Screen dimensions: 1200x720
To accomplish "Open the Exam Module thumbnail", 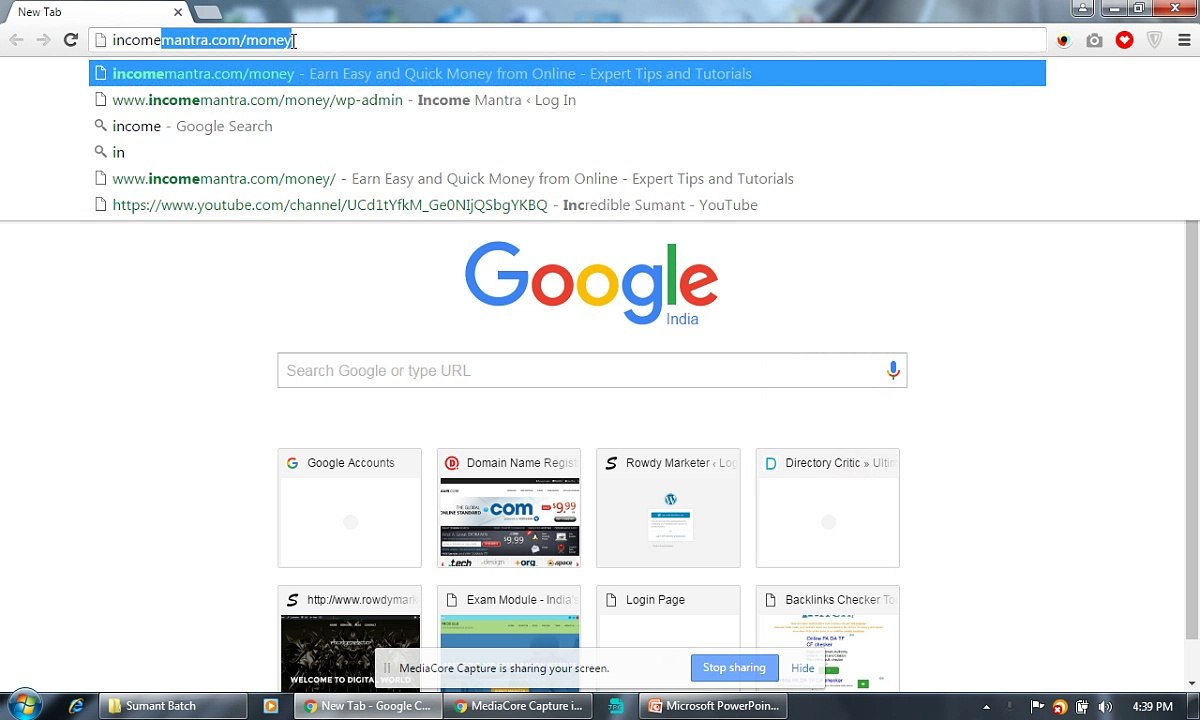I will pos(509,638).
